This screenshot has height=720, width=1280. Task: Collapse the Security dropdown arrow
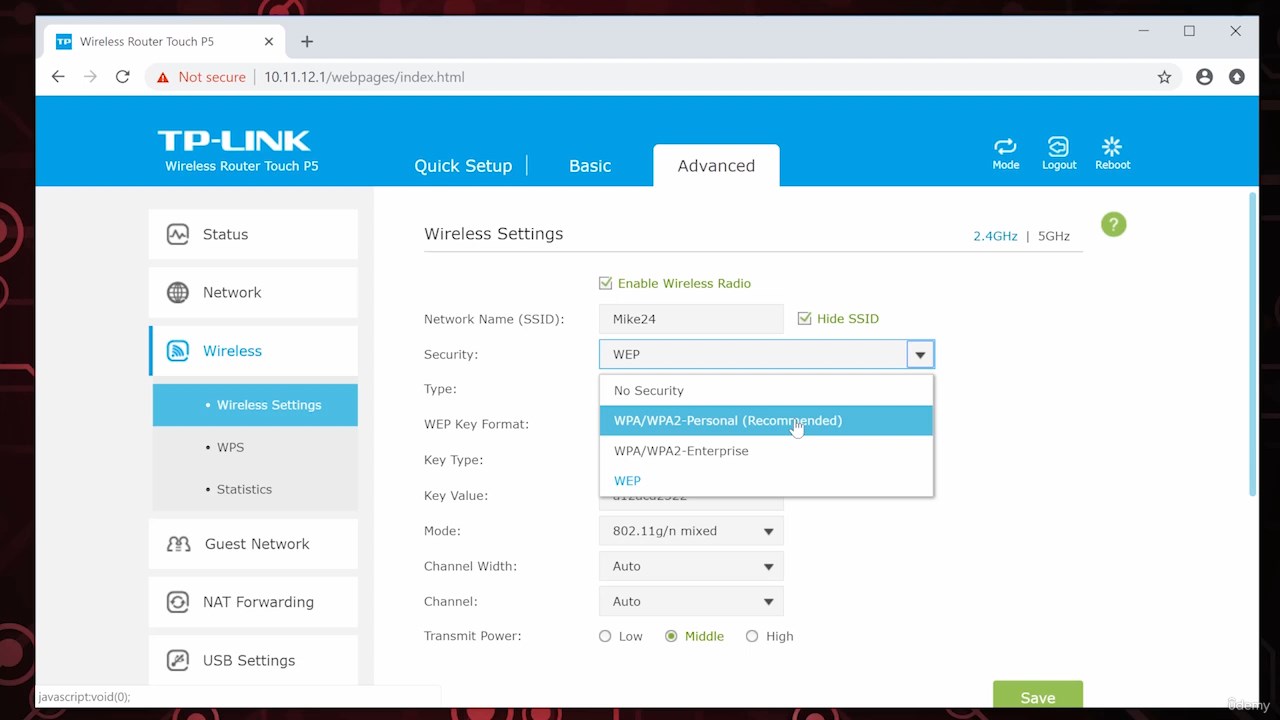pos(920,354)
